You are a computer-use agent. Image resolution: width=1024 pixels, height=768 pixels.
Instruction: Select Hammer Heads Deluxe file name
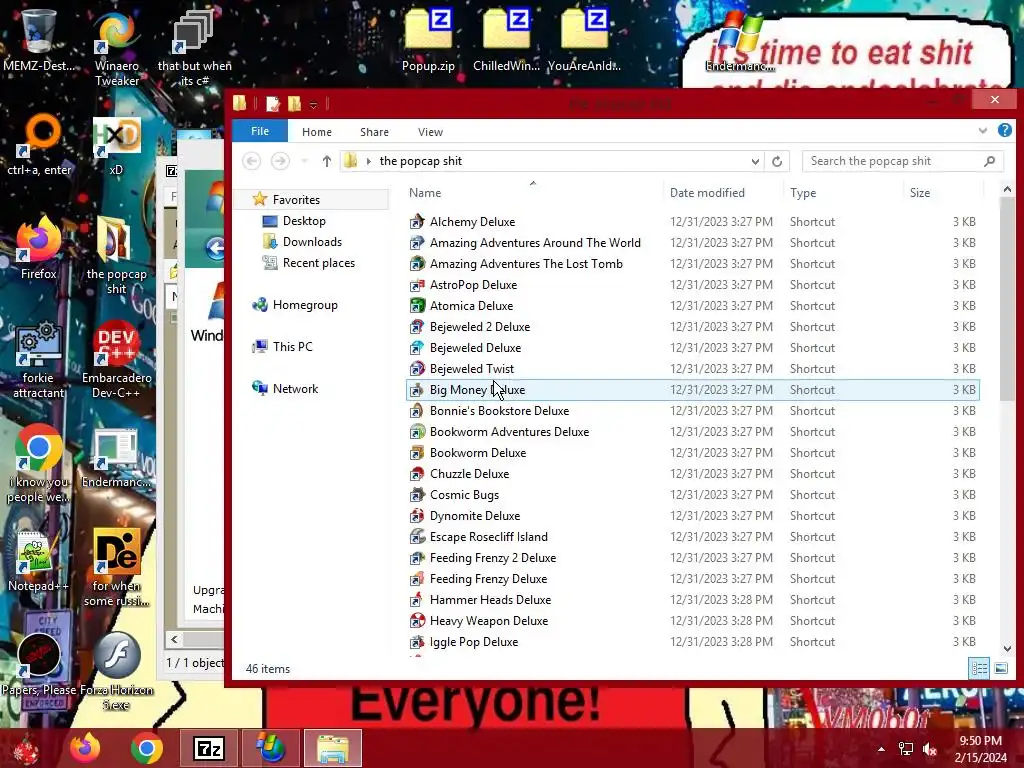(490, 600)
